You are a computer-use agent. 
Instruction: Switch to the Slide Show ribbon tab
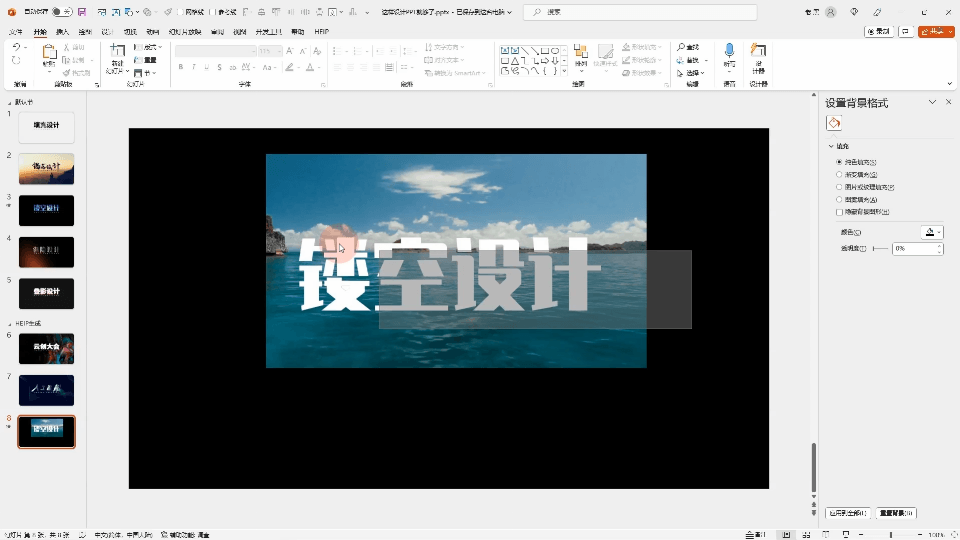point(184,32)
